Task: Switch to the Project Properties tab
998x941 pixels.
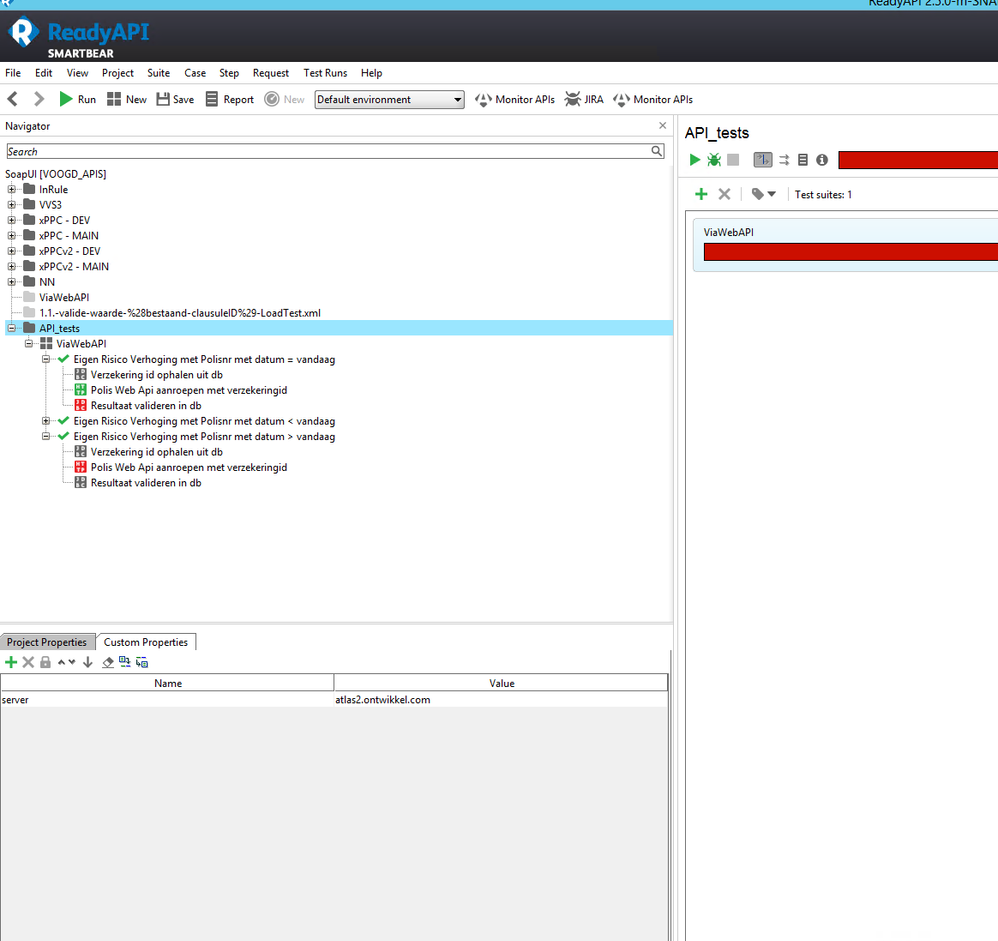Action: (x=47, y=642)
